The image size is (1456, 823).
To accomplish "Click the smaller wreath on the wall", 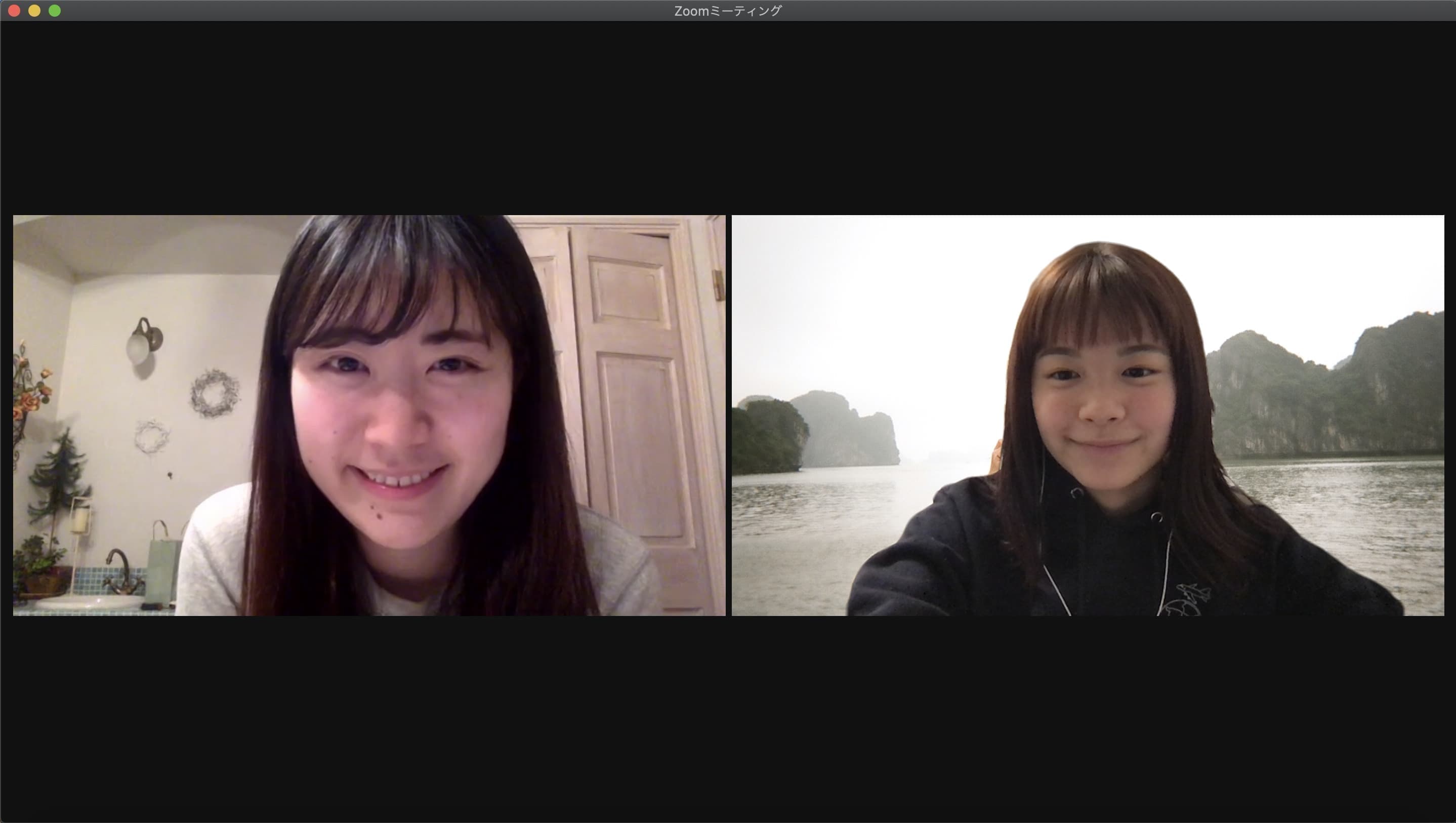I will (x=151, y=437).
